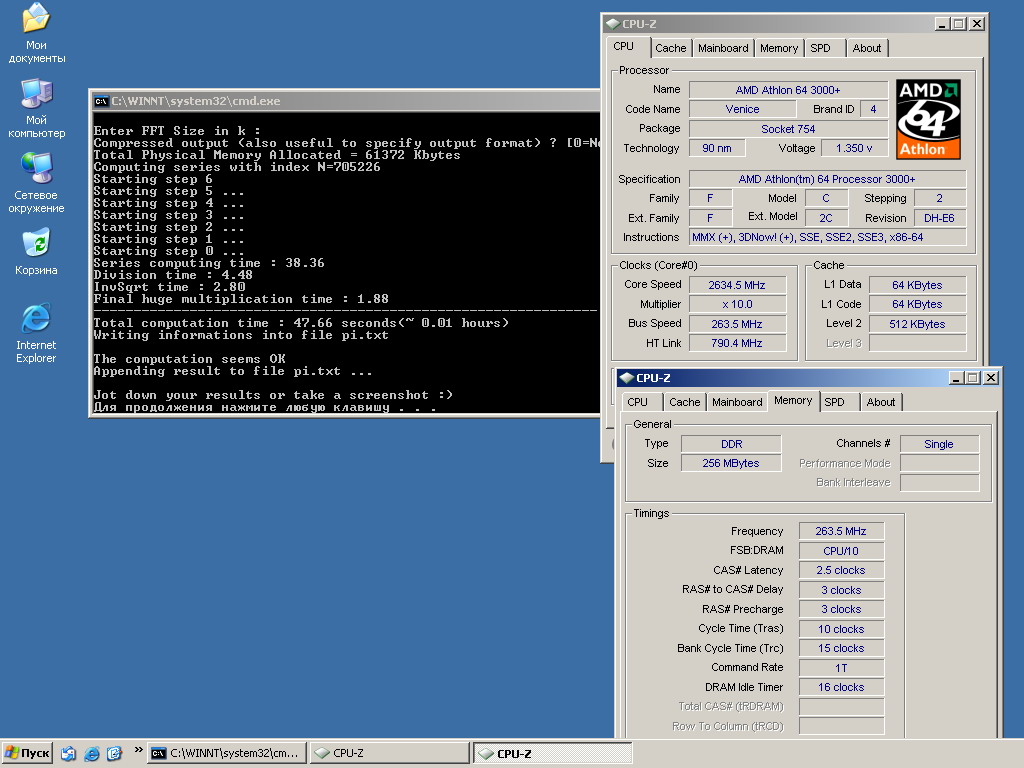Screen dimensions: 1024x768
Task: Switch to Mainboard tab in front CPU-Z window
Action: (x=737, y=402)
